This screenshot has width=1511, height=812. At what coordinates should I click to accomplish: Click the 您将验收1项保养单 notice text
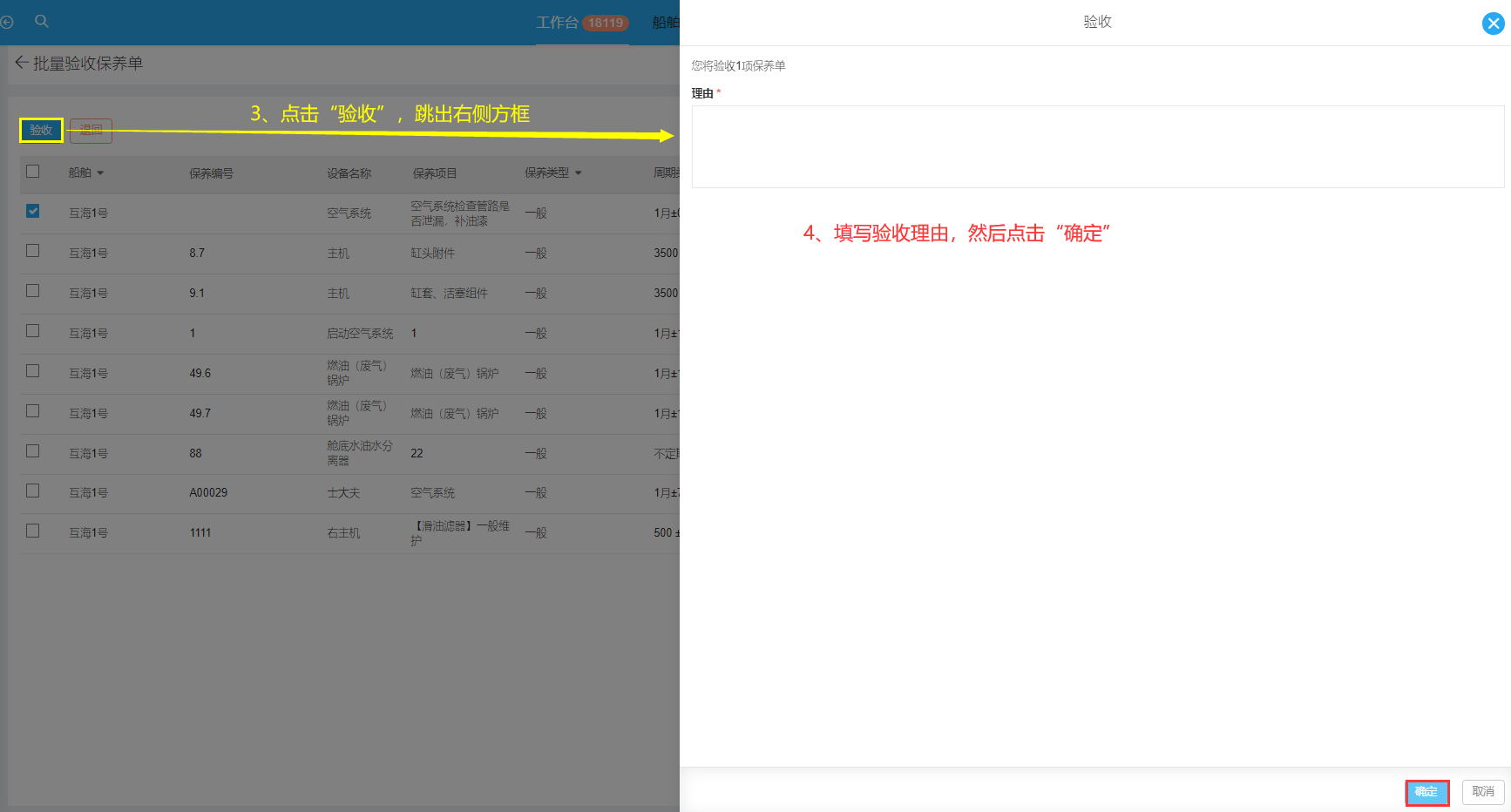coord(738,65)
